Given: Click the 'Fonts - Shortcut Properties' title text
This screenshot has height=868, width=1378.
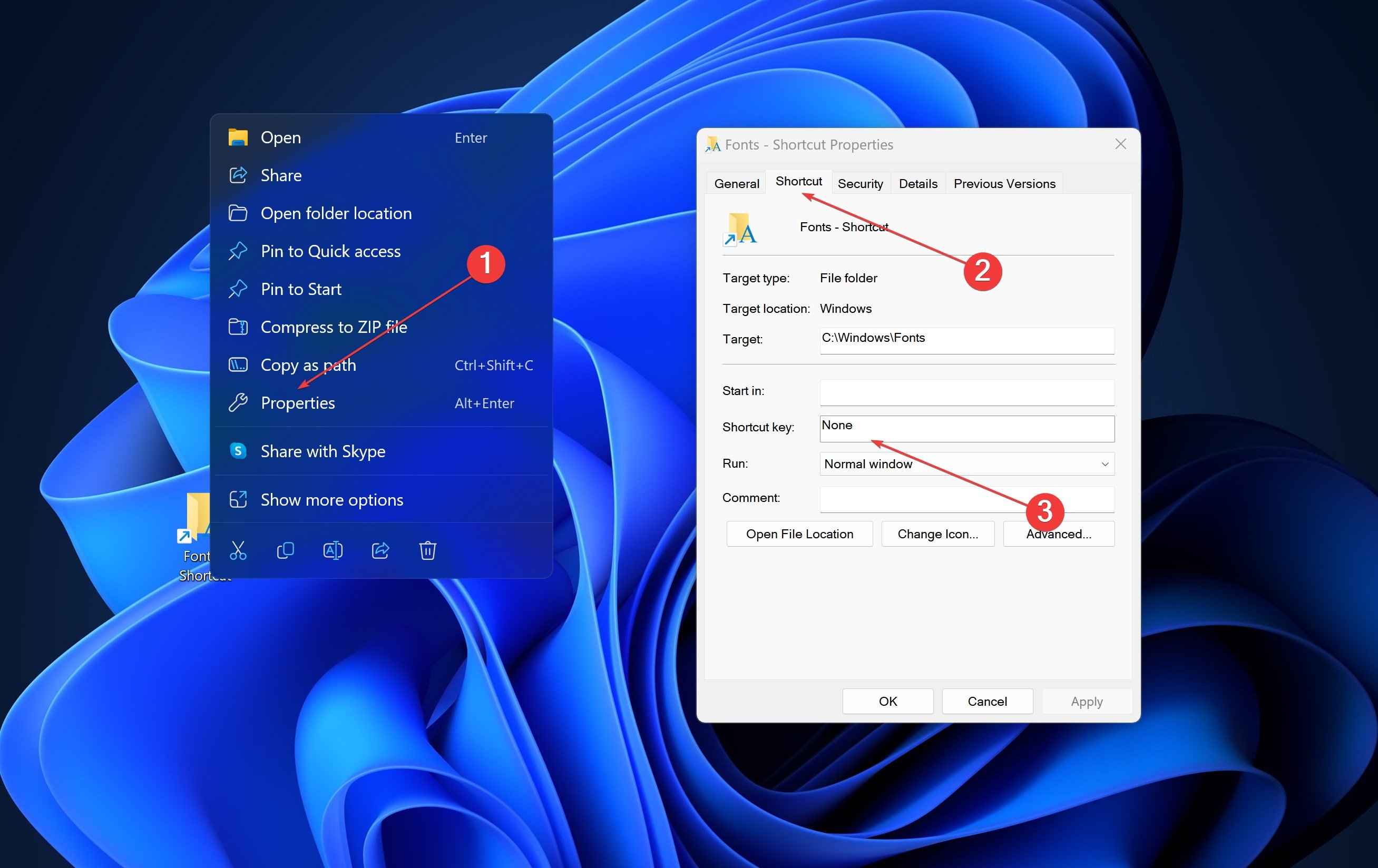Looking at the screenshot, I should 808,145.
